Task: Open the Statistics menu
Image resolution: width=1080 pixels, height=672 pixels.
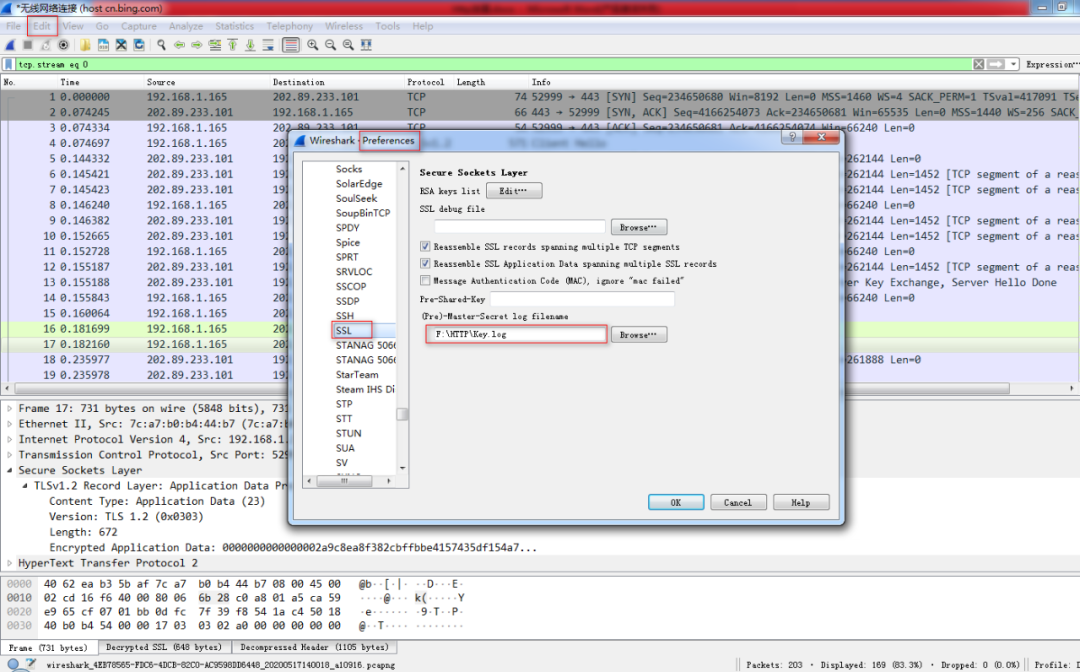Action: (x=234, y=26)
